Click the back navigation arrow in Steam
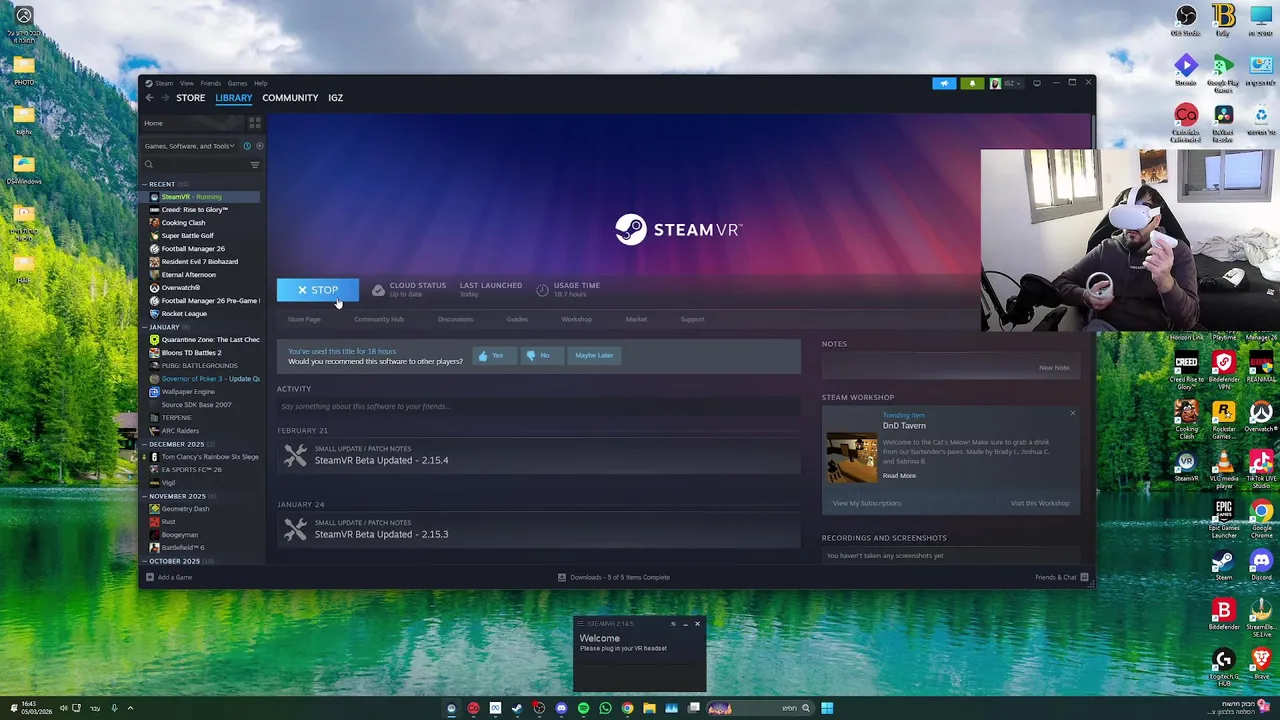 click(150, 98)
